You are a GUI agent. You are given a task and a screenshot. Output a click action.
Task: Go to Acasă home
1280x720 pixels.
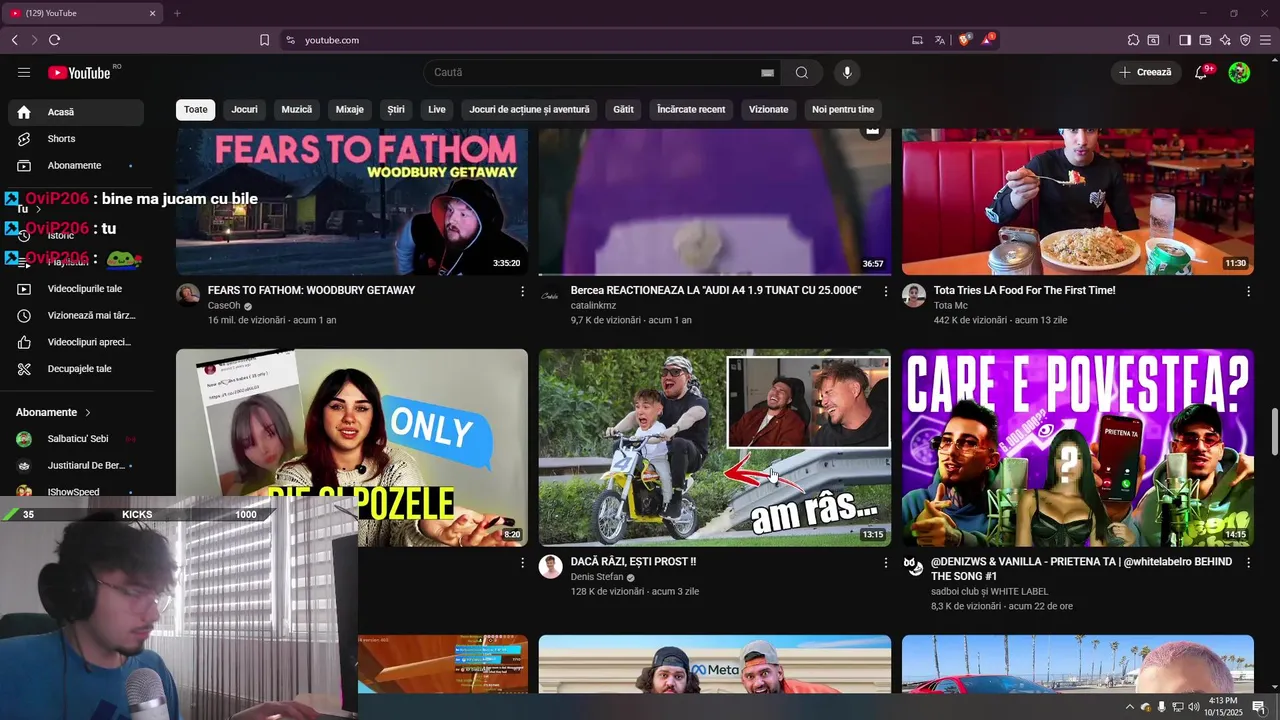(x=76, y=112)
